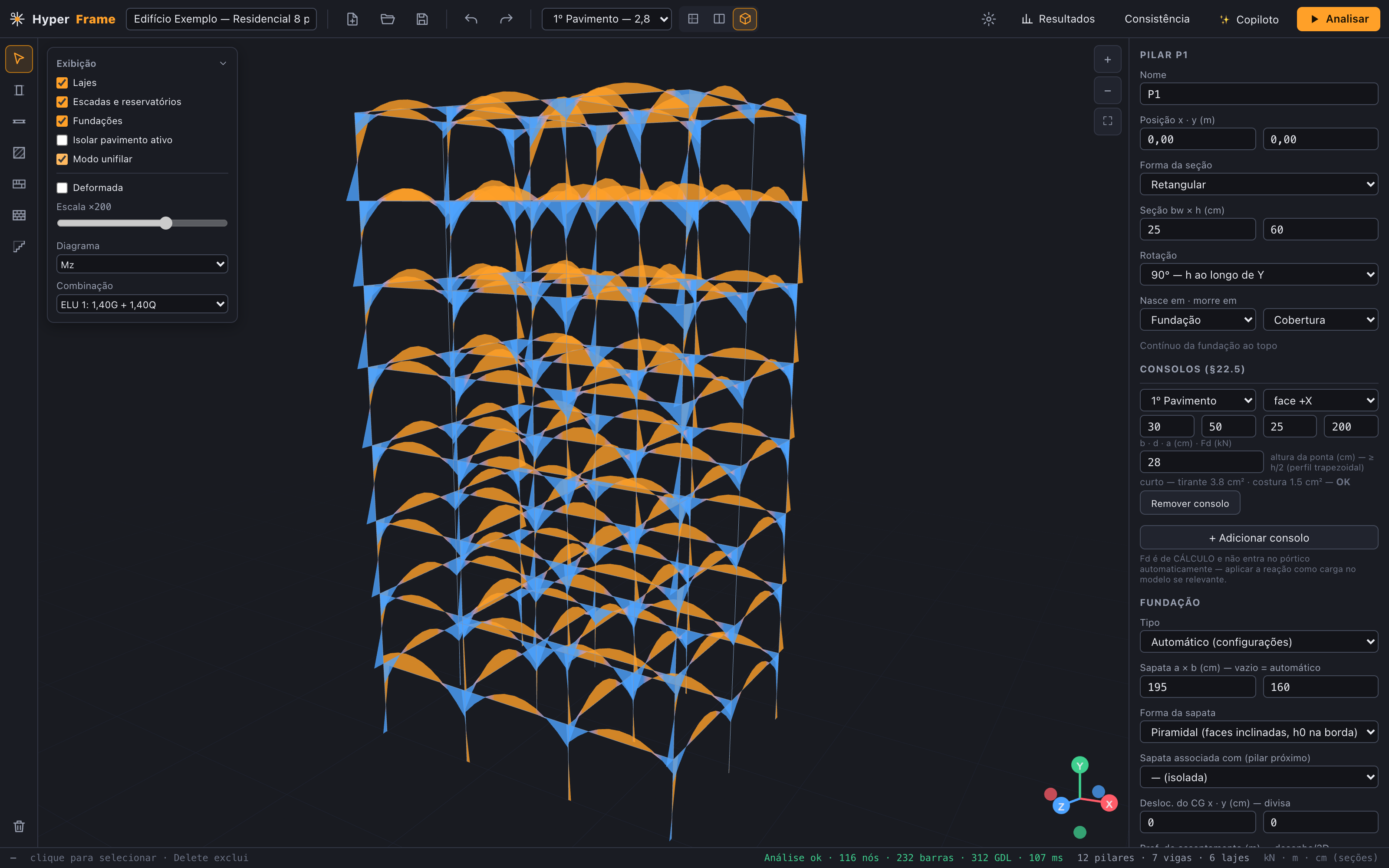Enable Isolar pavimento ativo

[x=62, y=140]
